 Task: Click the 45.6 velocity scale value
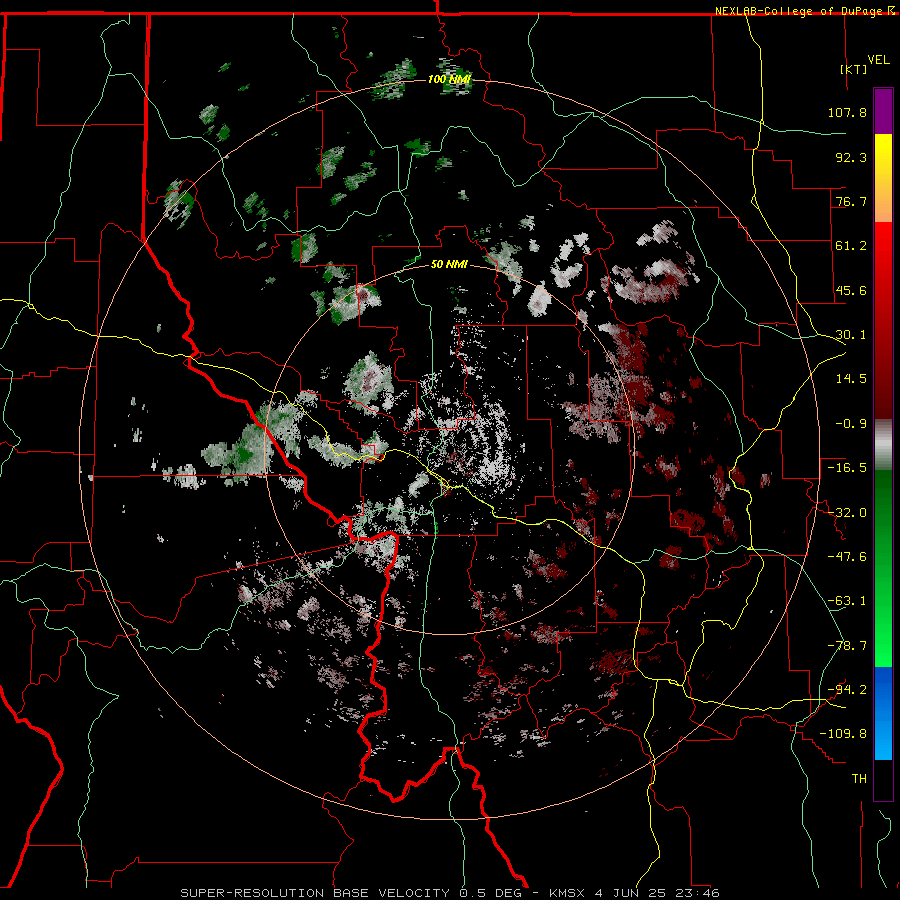pyautogui.click(x=851, y=290)
